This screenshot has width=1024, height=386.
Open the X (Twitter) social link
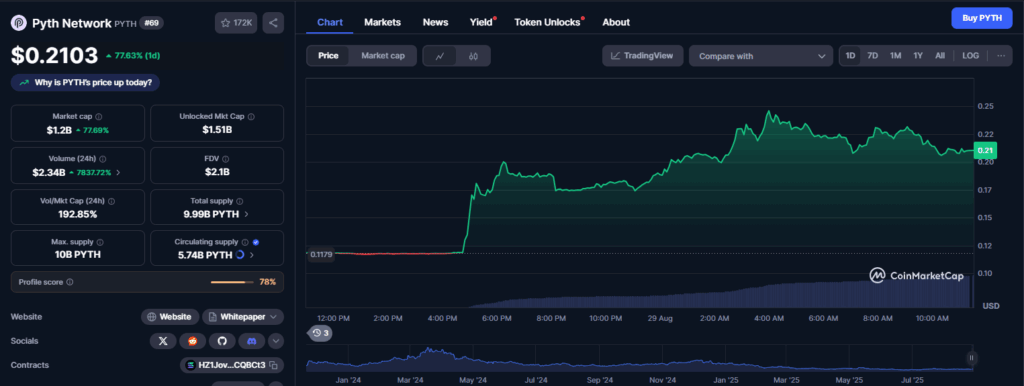pyautogui.click(x=163, y=341)
